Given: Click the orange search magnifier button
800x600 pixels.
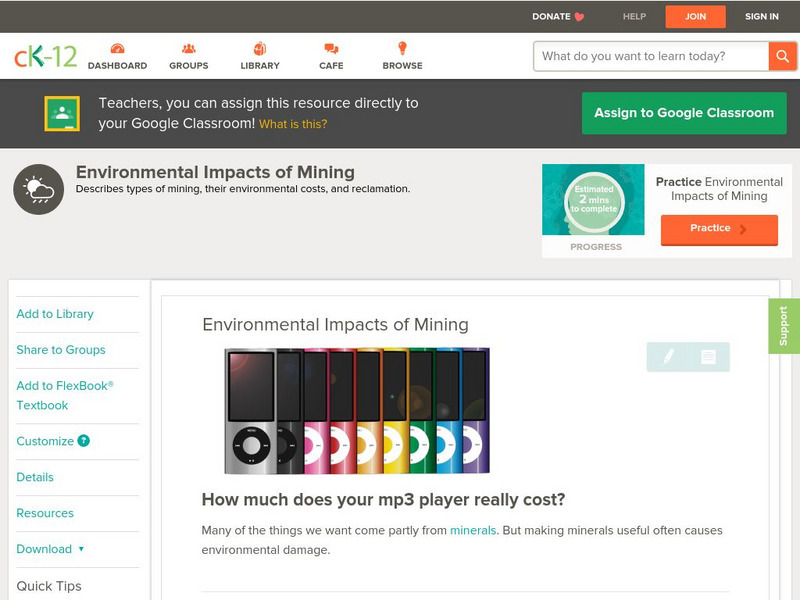Looking at the screenshot, I should coord(782,56).
